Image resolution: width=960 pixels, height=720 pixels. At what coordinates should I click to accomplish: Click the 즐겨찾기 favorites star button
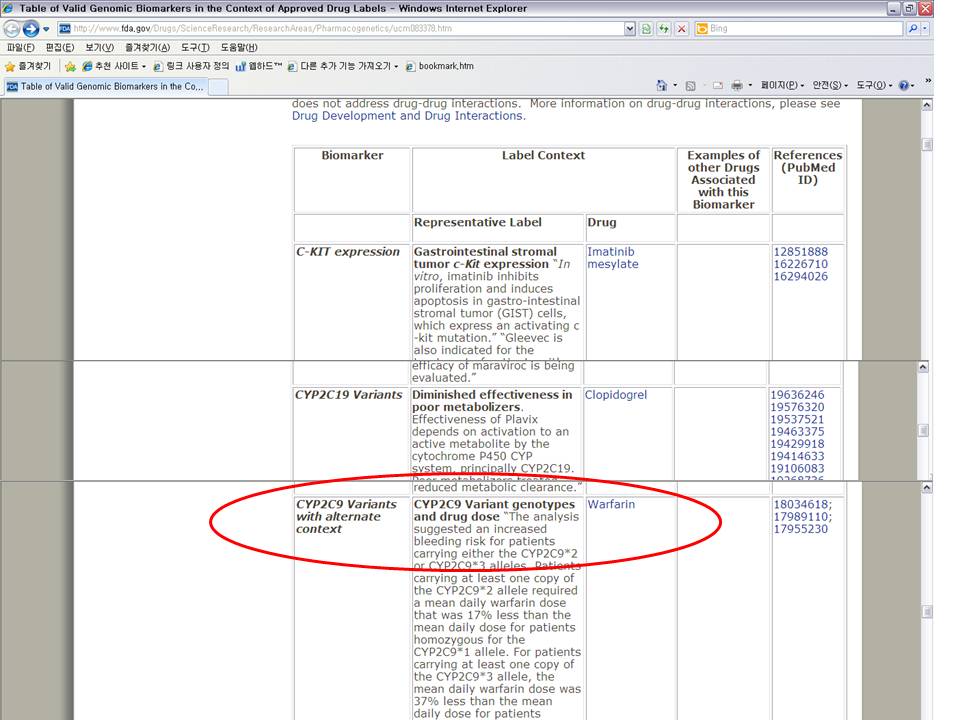pyautogui.click(x=28, y=66)
